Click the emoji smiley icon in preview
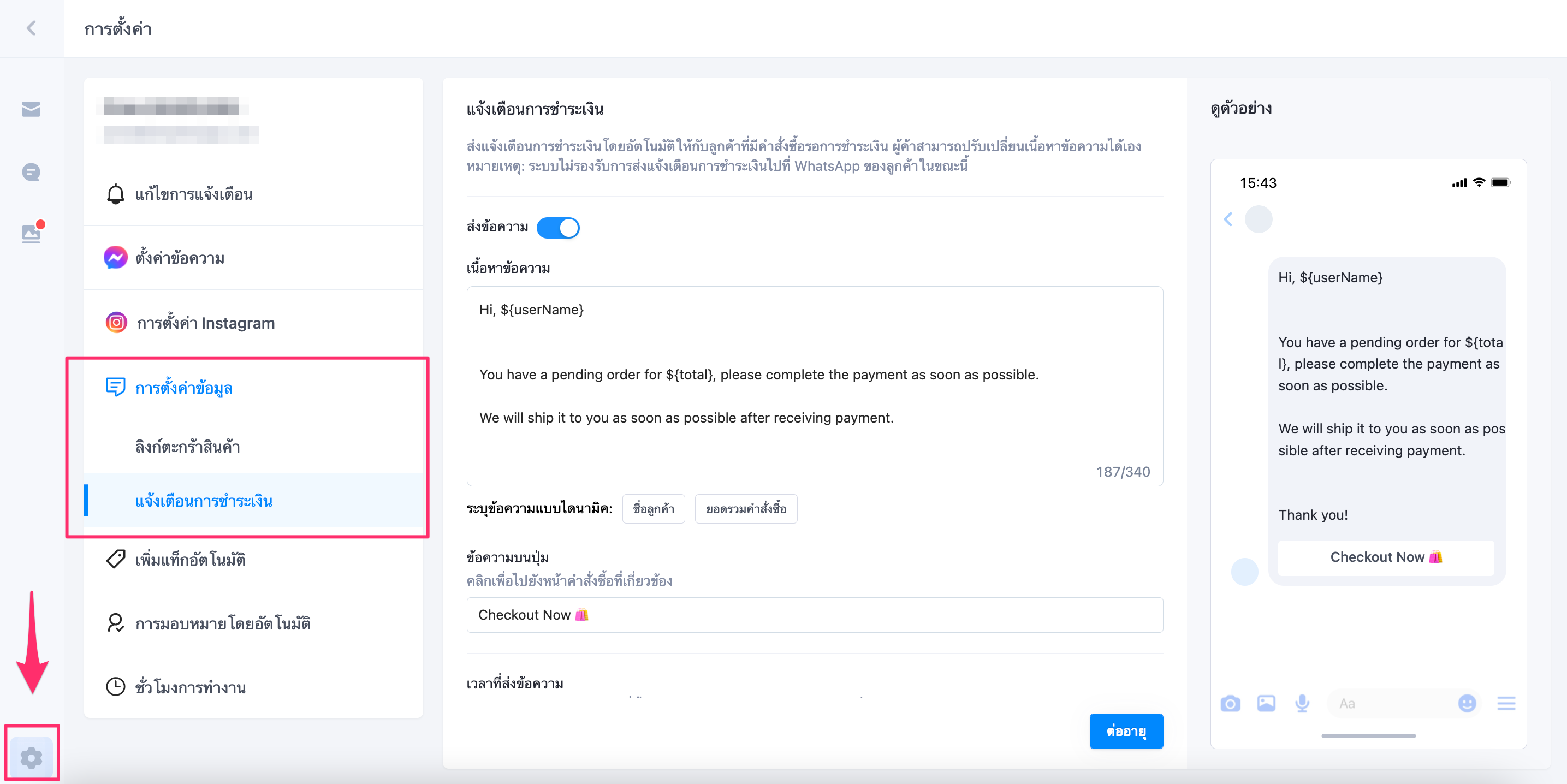 (x=1467, y=704)
